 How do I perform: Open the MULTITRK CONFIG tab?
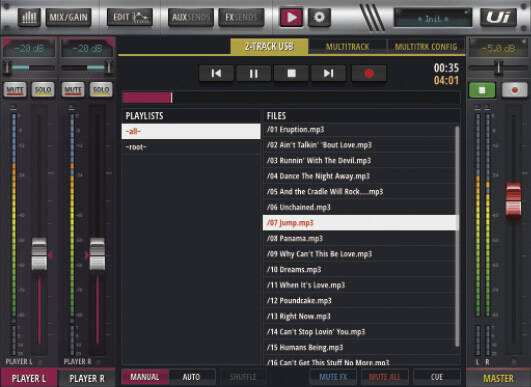[x=426, y=46]
